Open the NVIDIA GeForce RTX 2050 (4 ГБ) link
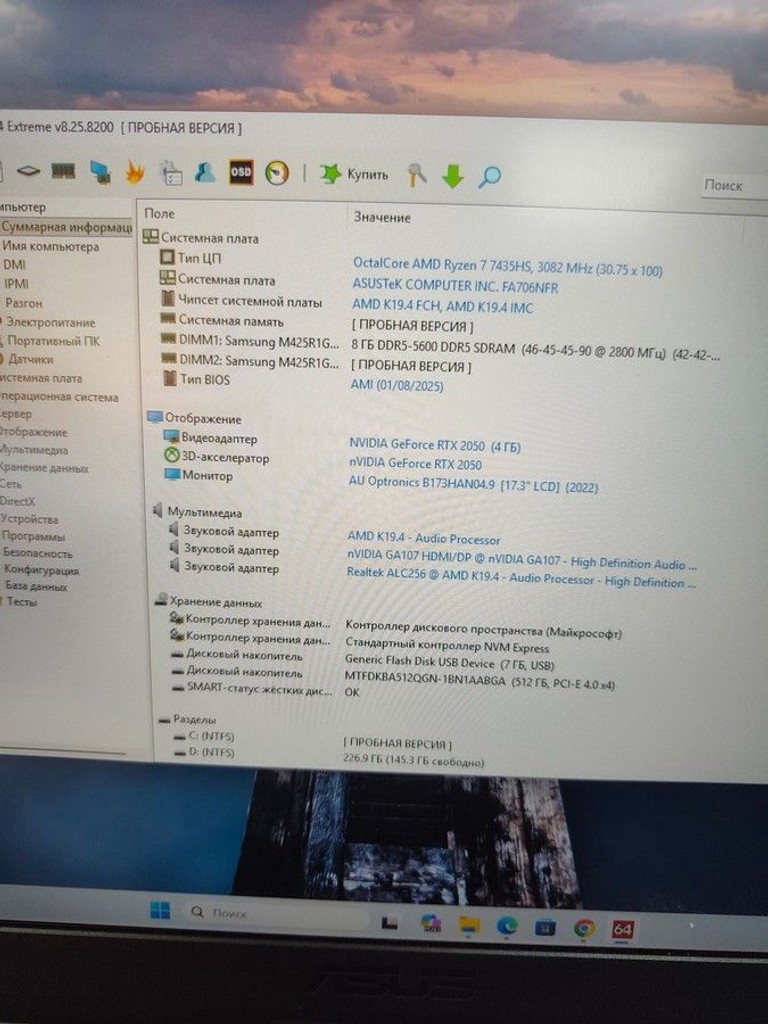Screen dimensions: 768x1024 coord(435,445)
